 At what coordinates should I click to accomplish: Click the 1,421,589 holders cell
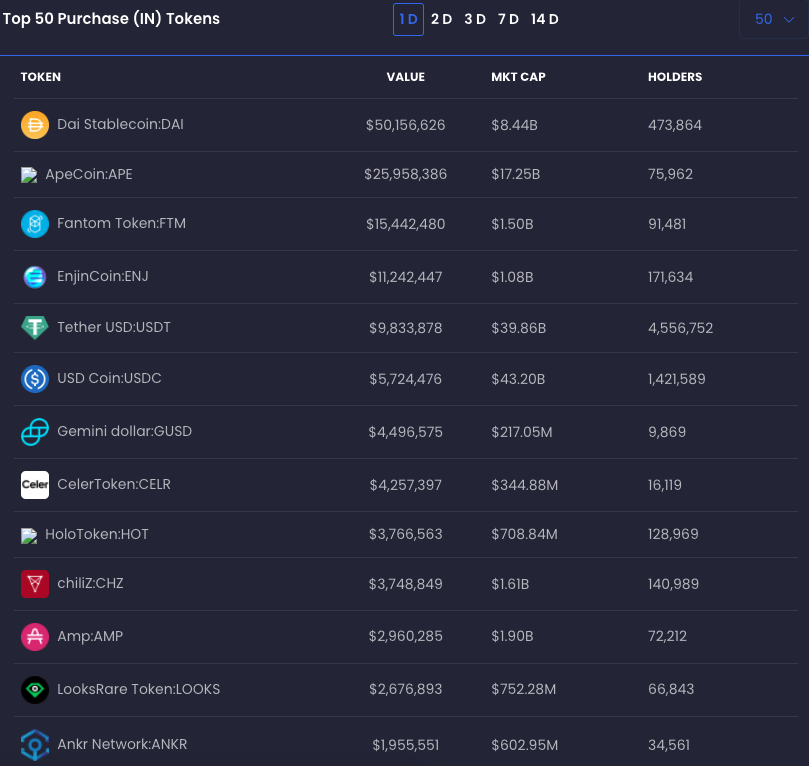(676, 379)
